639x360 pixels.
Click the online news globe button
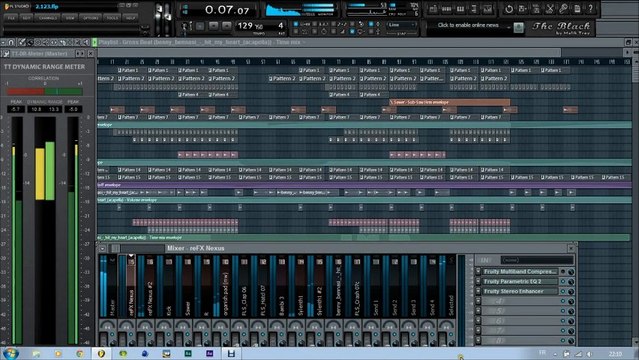tap(518, 27)
